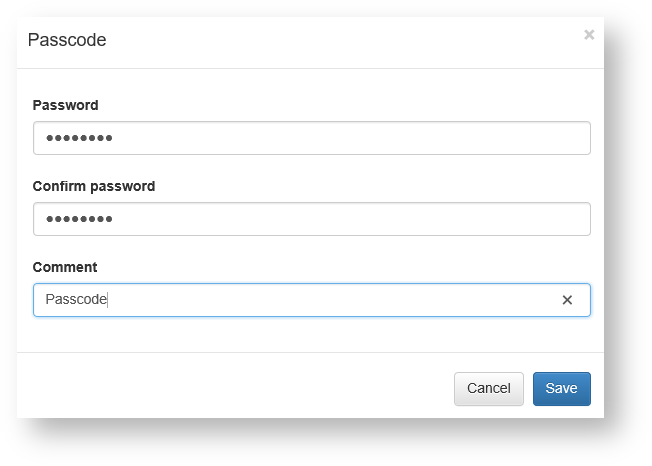This screenshot has width=652, height=466.
Task: Click the masked dots in Confirm password
Action: coord(79,219)
